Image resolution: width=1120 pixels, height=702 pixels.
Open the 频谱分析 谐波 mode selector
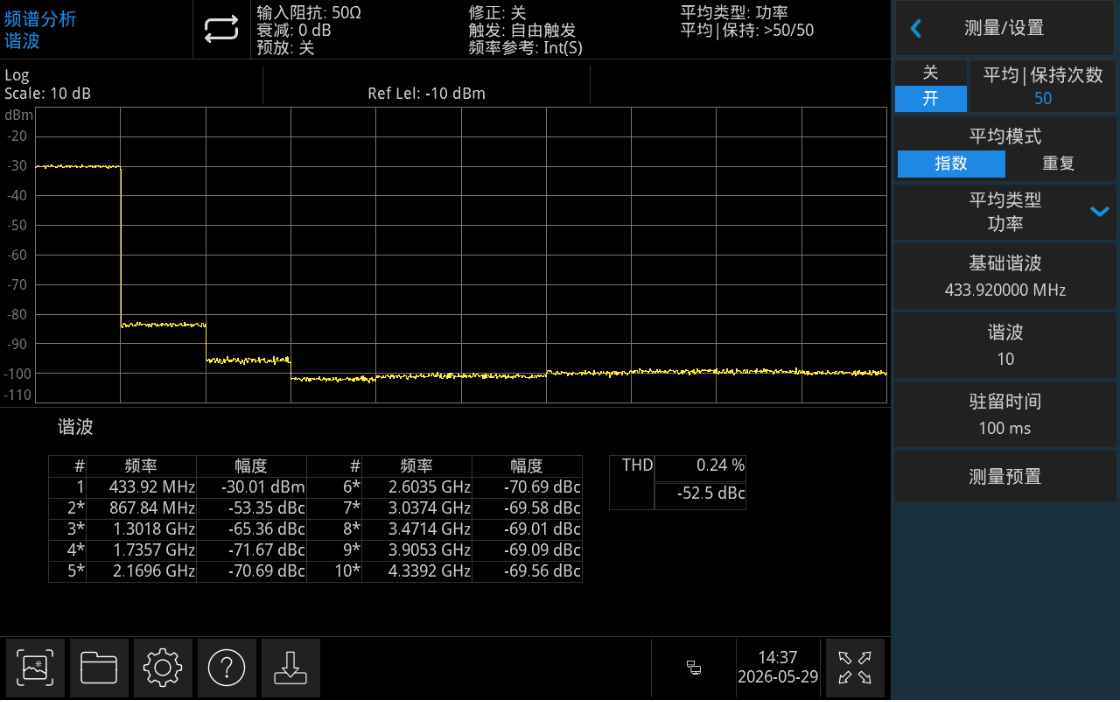tap(40, 29)
